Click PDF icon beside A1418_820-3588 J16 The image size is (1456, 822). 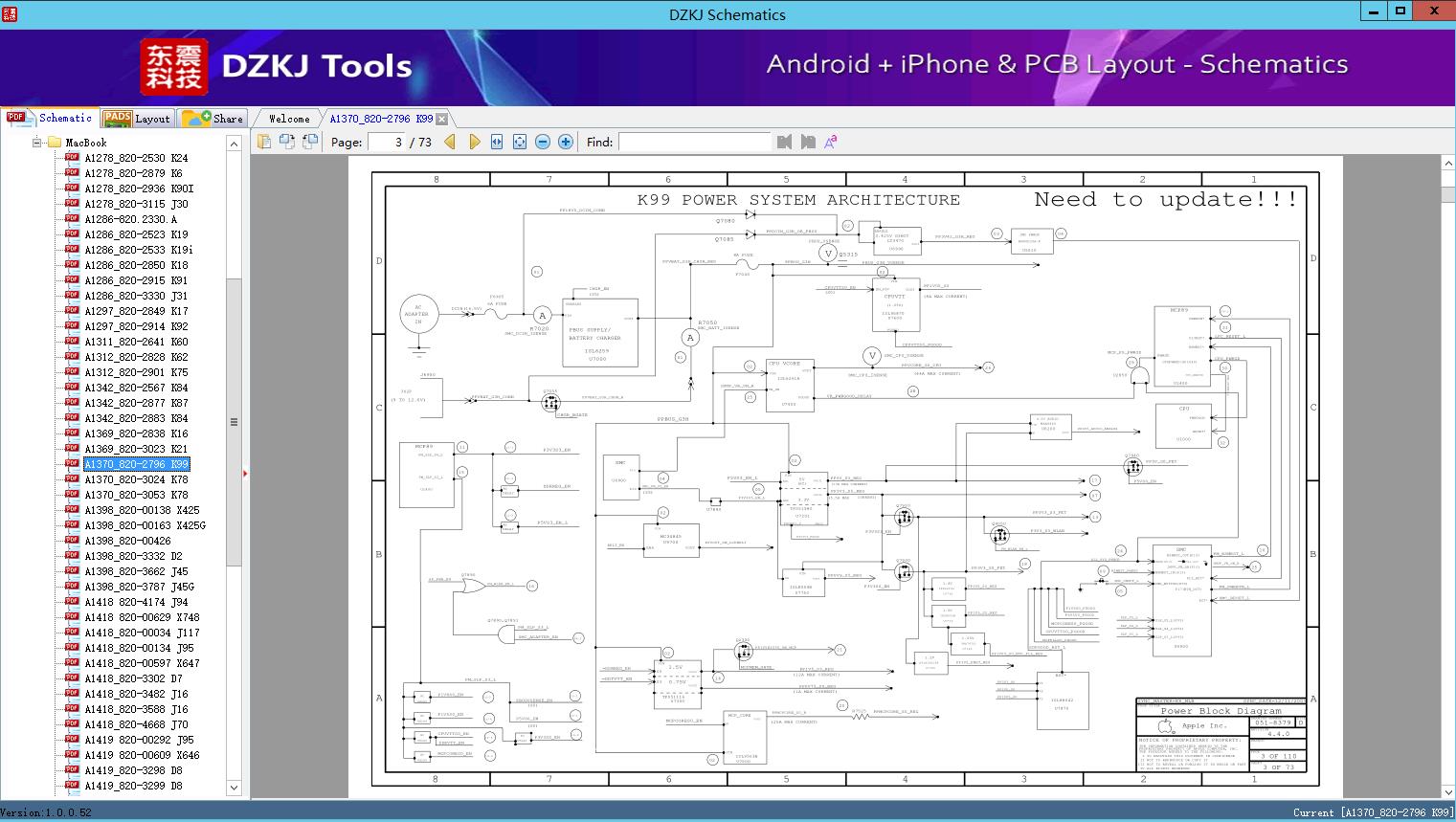[72, 708]
